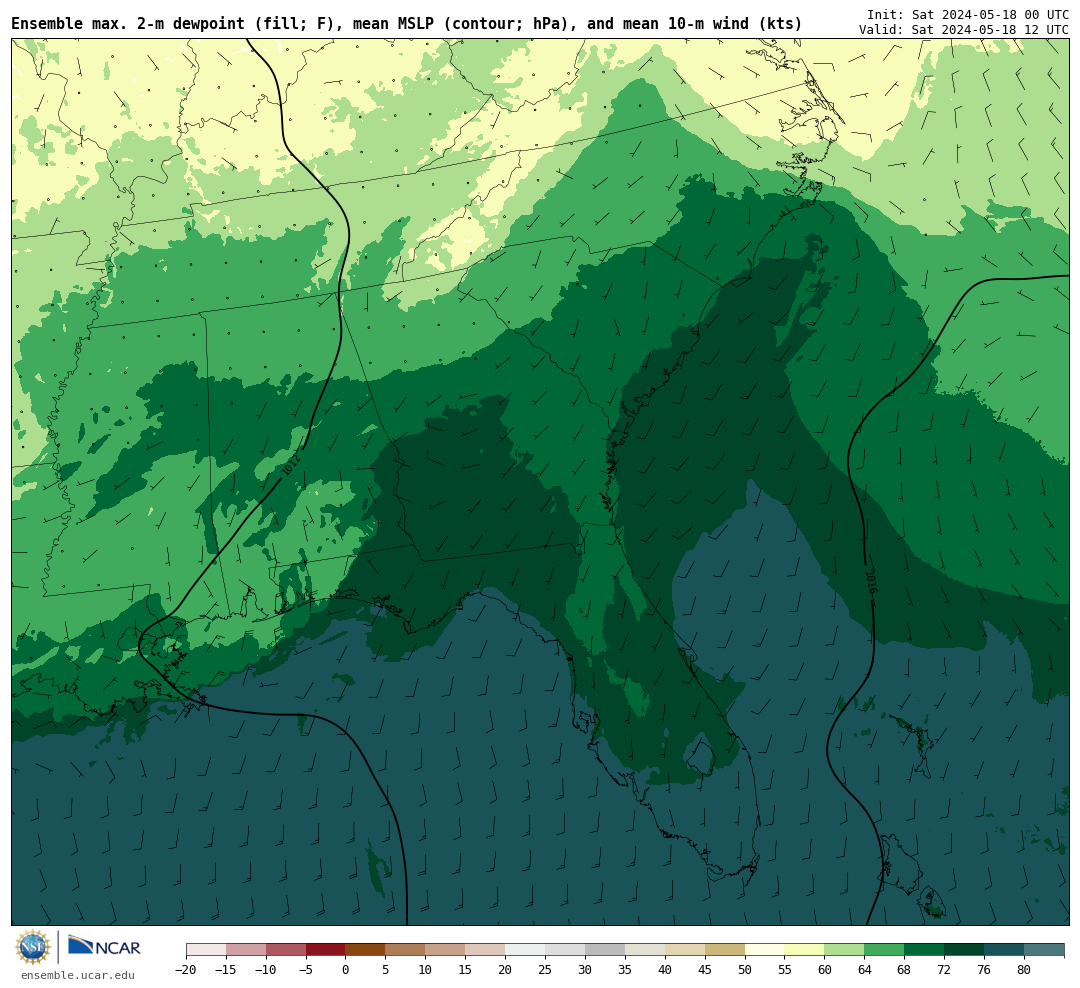Click the colorbar swatch between 30 and 35
1080x988 pixels.
[605, 950]
